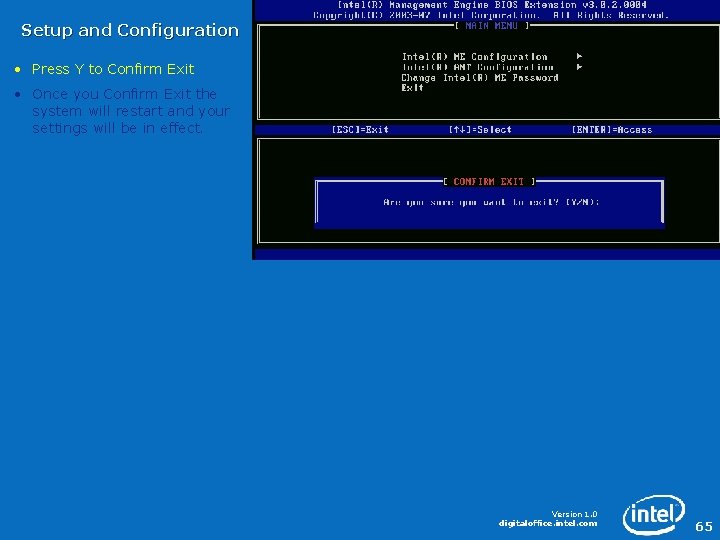Image resolution: width=720 pixels, height=540 pixels.
Task: Open submenu arrow beside AMT Configuration
Action: 579,67
